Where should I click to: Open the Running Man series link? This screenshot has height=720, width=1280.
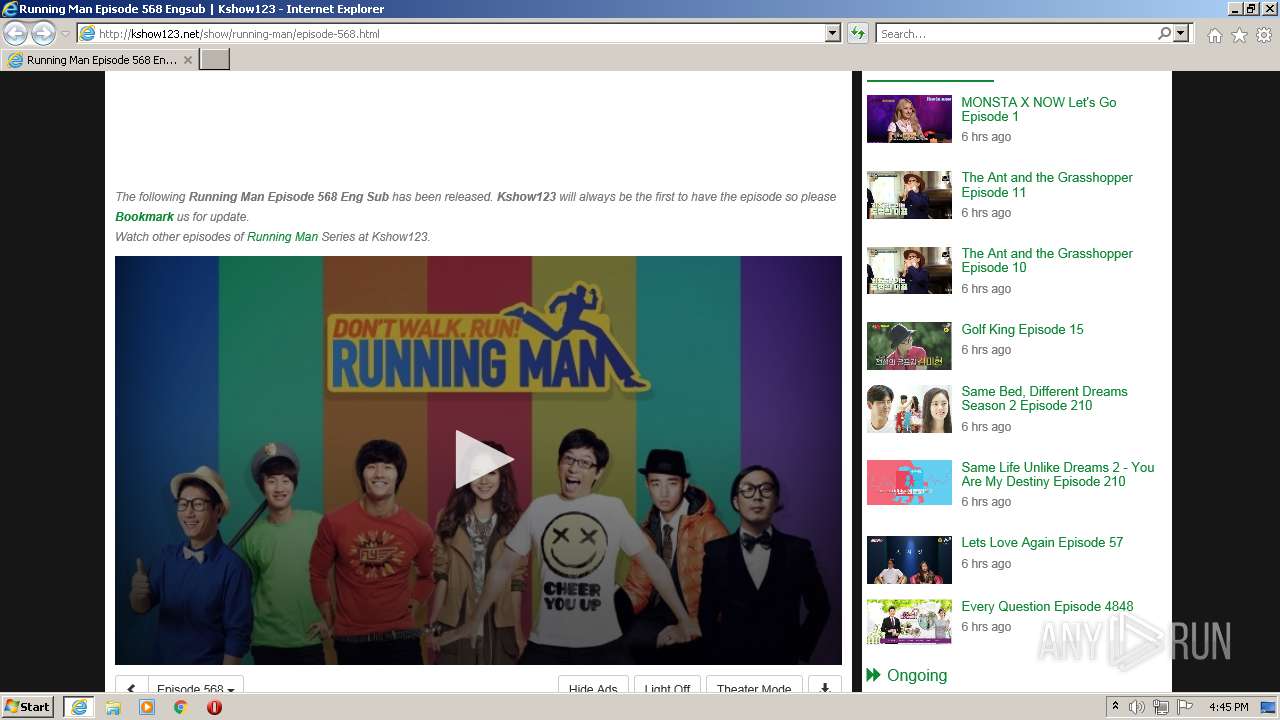282,237
